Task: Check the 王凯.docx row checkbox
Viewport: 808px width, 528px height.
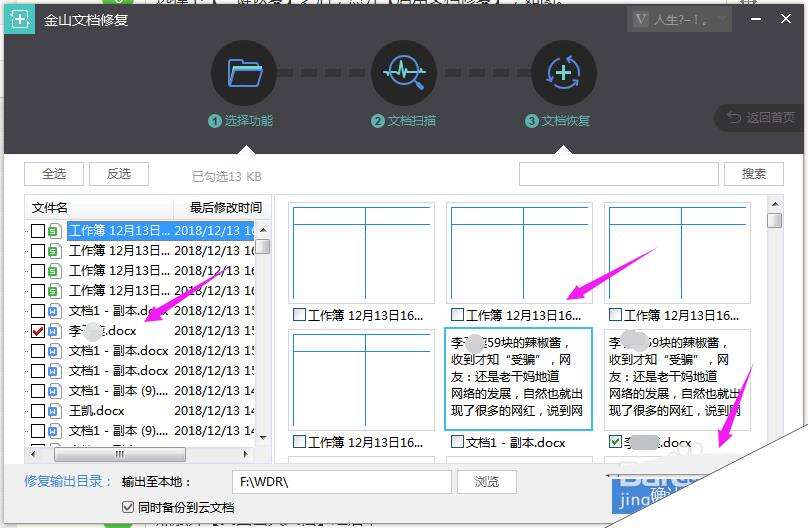Action: point(38,411)
